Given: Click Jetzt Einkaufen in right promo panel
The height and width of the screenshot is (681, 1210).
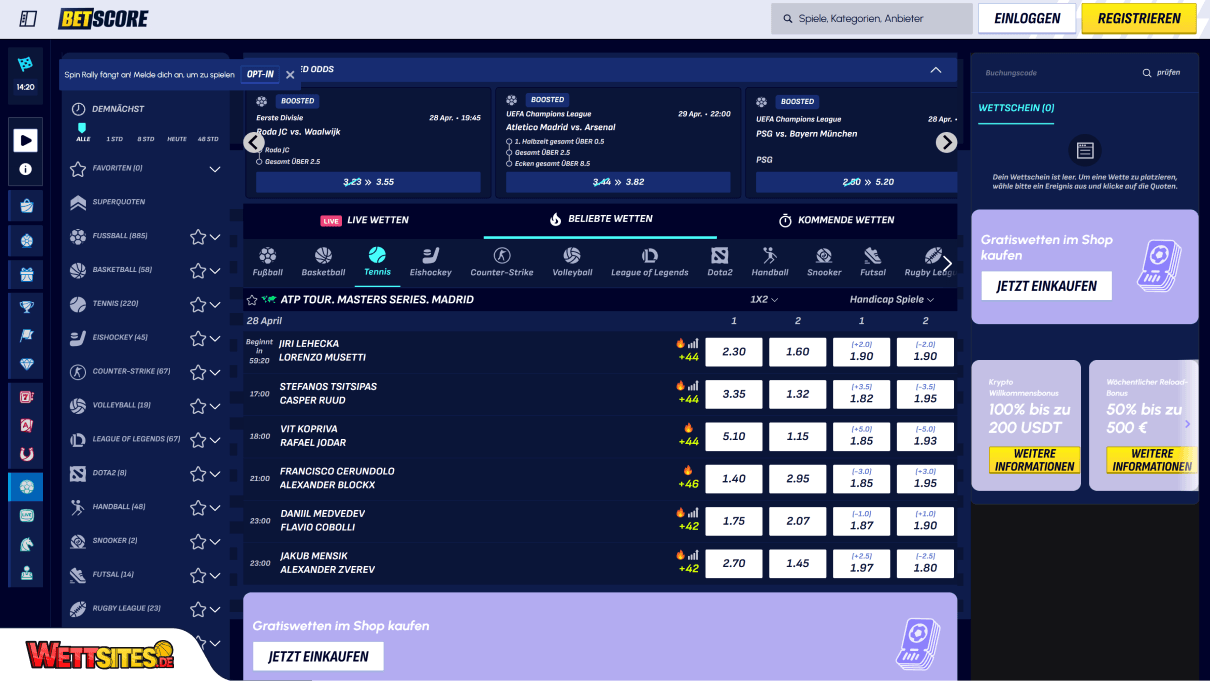Looking at the screenshot, I should click(1046, 286).
